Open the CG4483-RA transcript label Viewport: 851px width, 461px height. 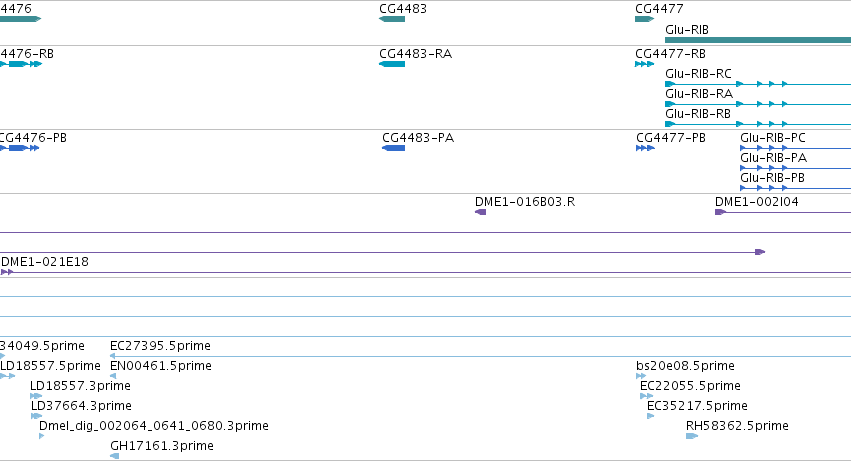point(415,54)
